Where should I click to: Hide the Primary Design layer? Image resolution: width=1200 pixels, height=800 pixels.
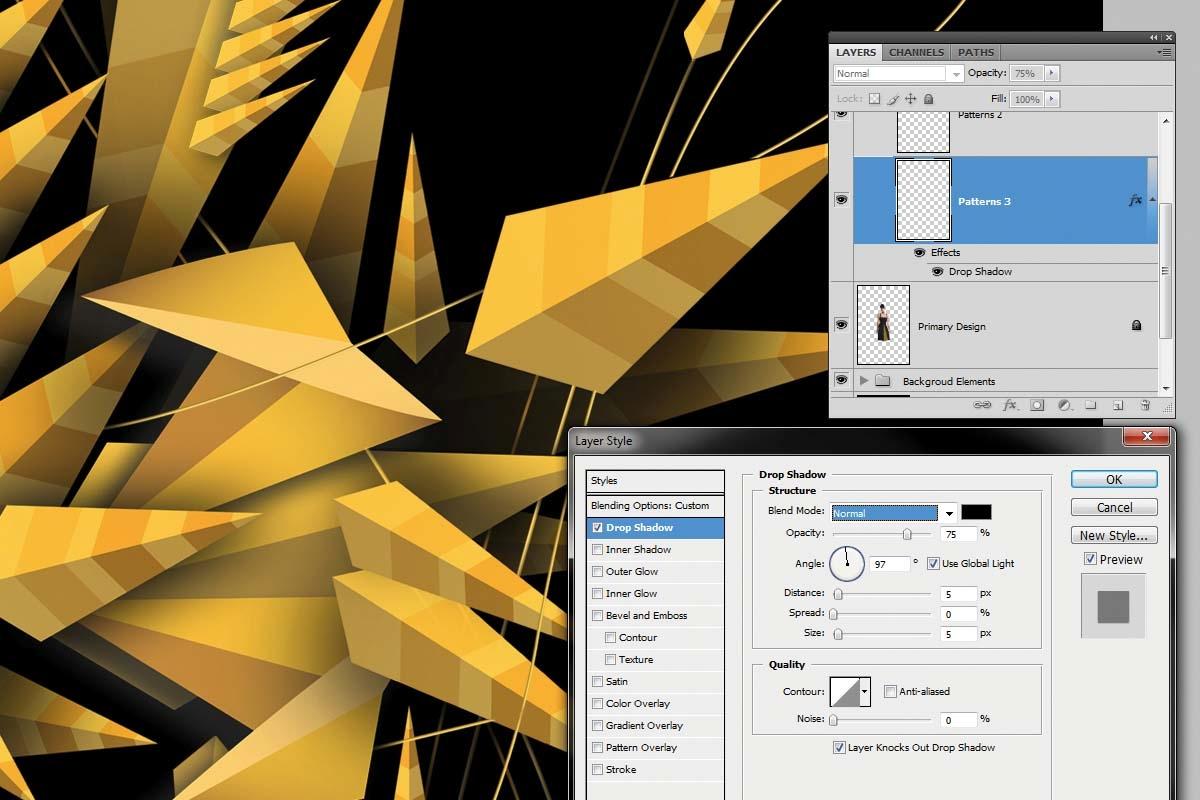point(841,325)
